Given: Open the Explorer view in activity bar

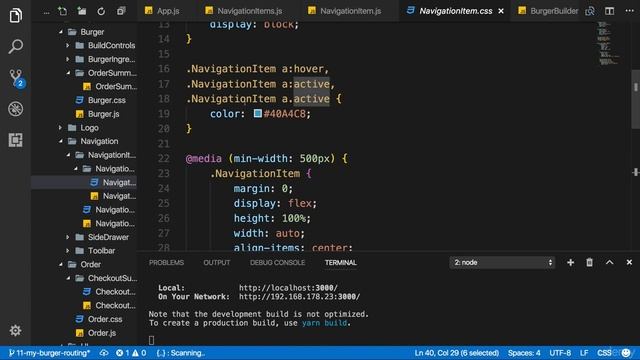Looking at the screenshot, I should click(x=16, y=16).
